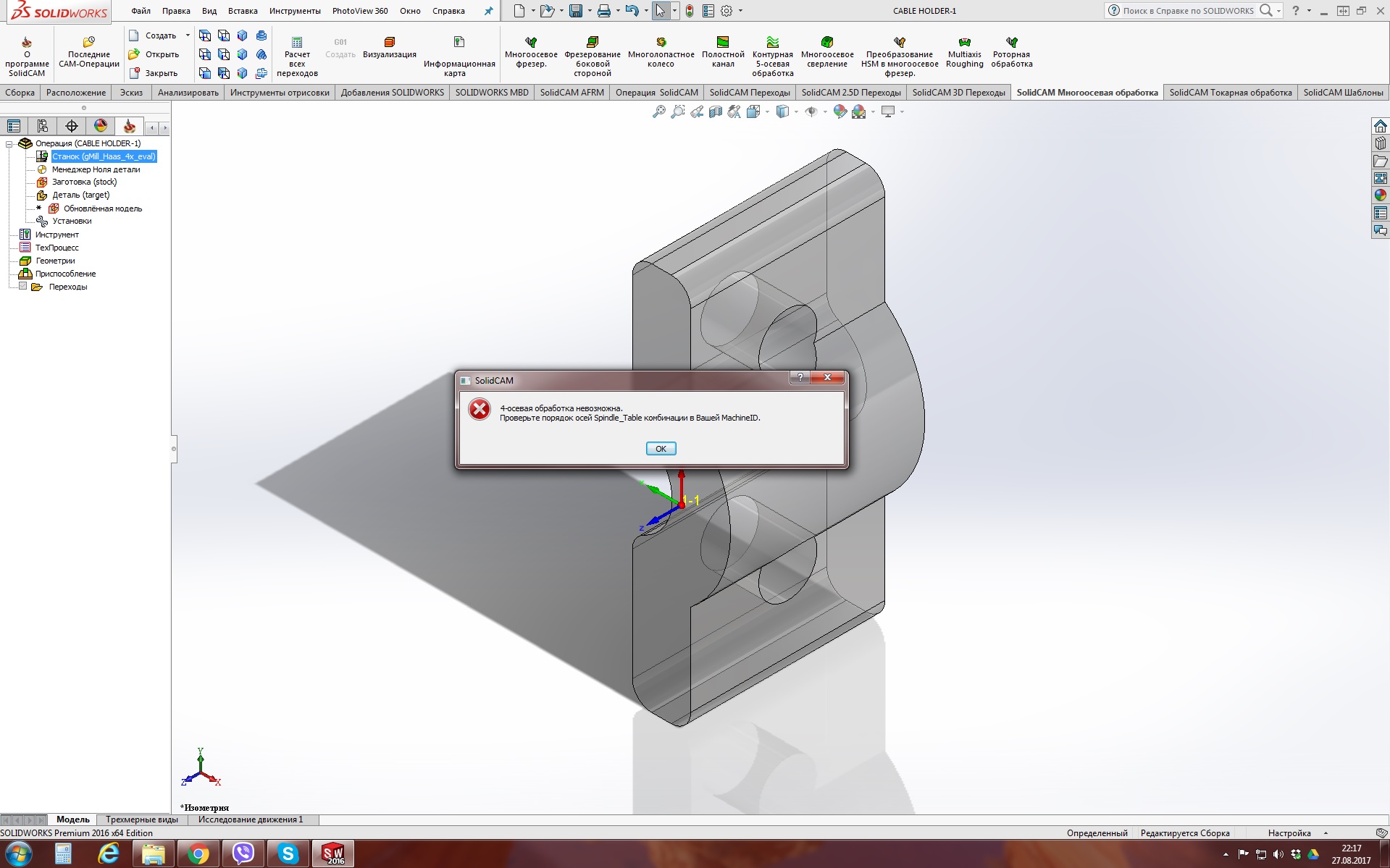The height and width of the screenshot is (868, 1390).
Task: Open SOLIDWORKS Resources home pane
Action: 1381,126
